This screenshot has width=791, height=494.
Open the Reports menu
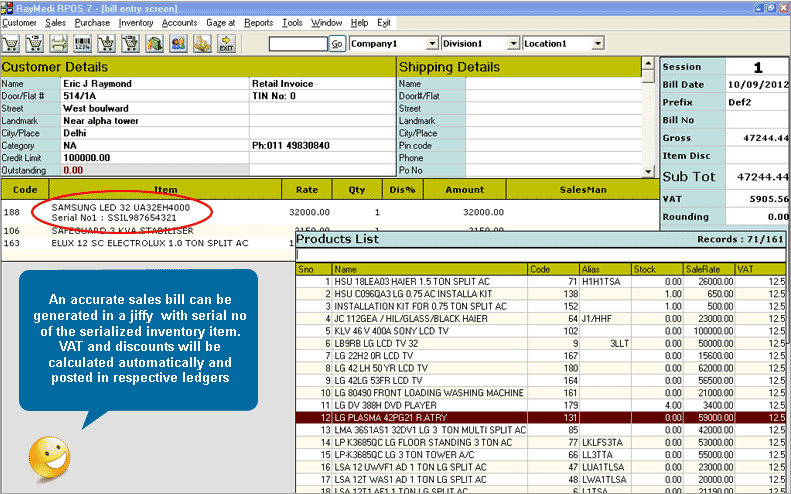258,23
